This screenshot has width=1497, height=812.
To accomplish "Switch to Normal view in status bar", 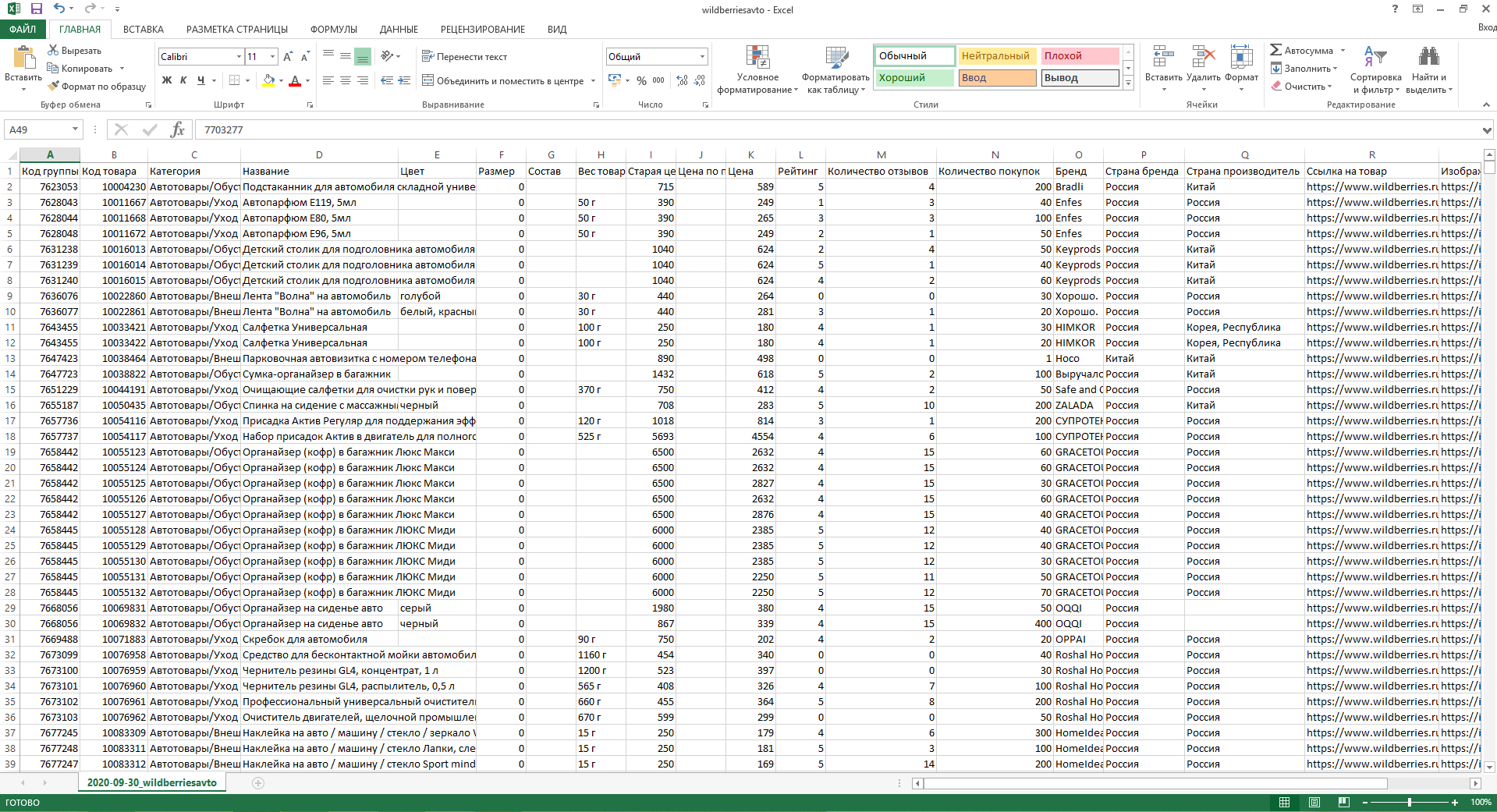I will 1284,803.
